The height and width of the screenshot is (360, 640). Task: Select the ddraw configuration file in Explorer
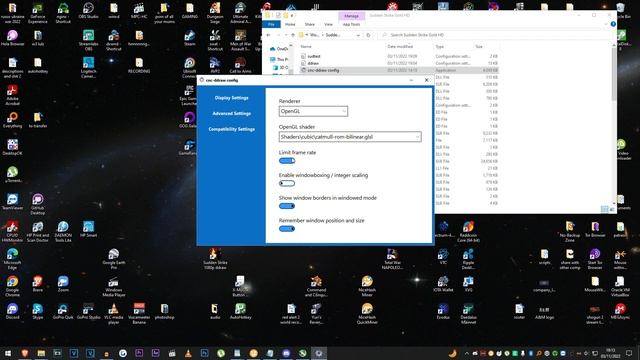(313, 63)
